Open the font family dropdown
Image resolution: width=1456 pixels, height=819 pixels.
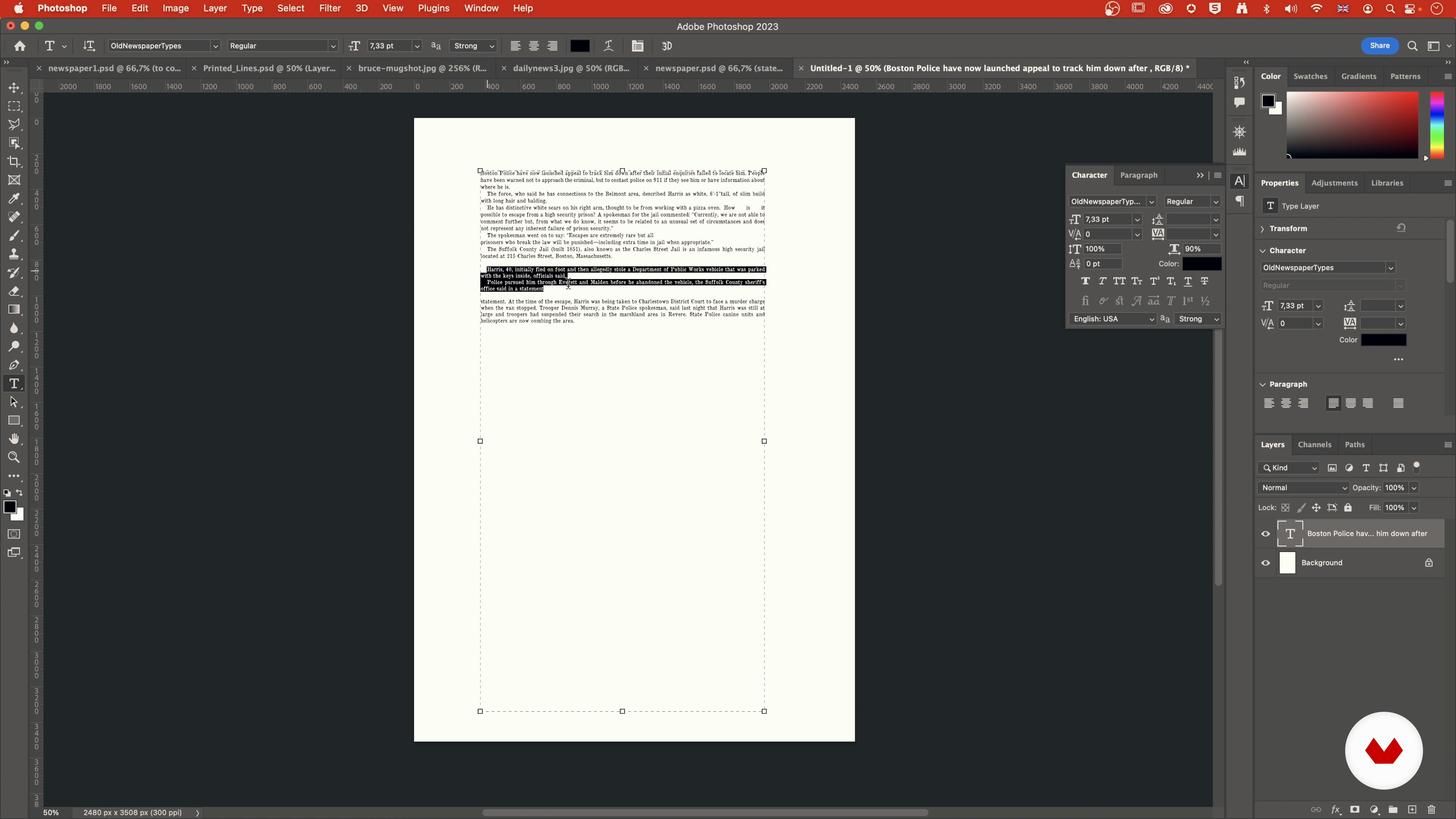(x=215, y=46)
